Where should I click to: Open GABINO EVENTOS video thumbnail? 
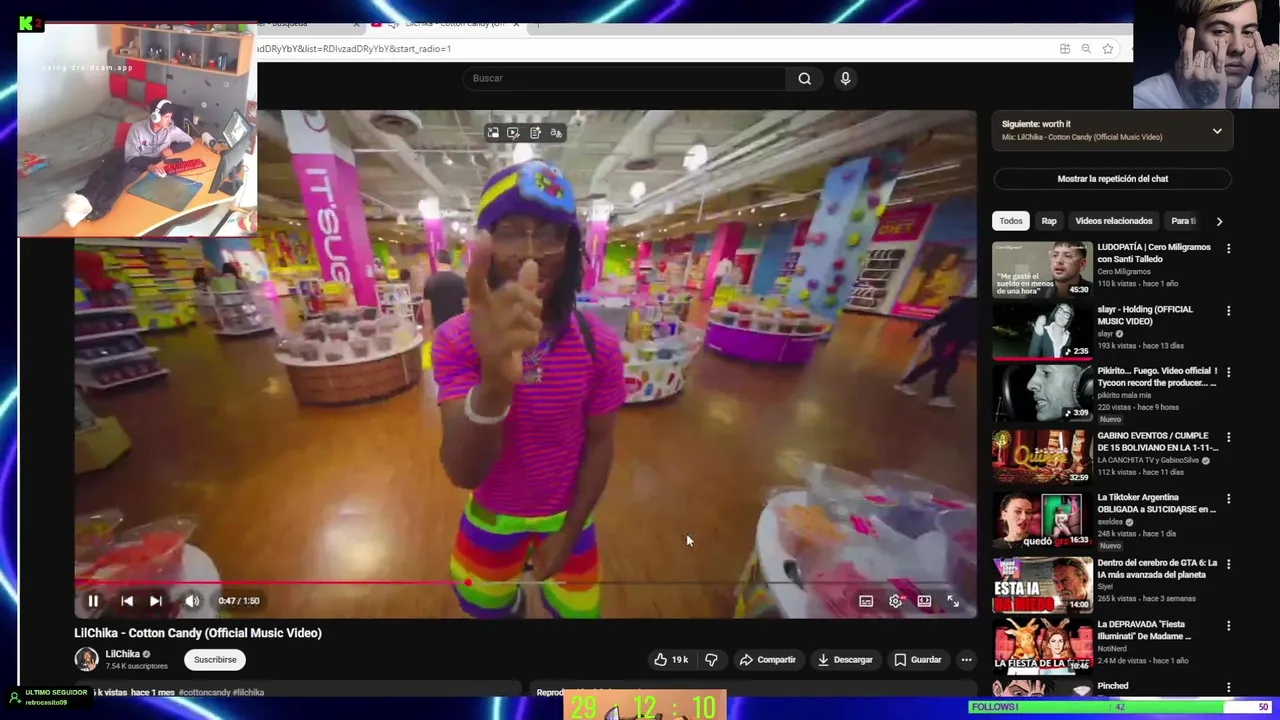(x=1042, y=457)
